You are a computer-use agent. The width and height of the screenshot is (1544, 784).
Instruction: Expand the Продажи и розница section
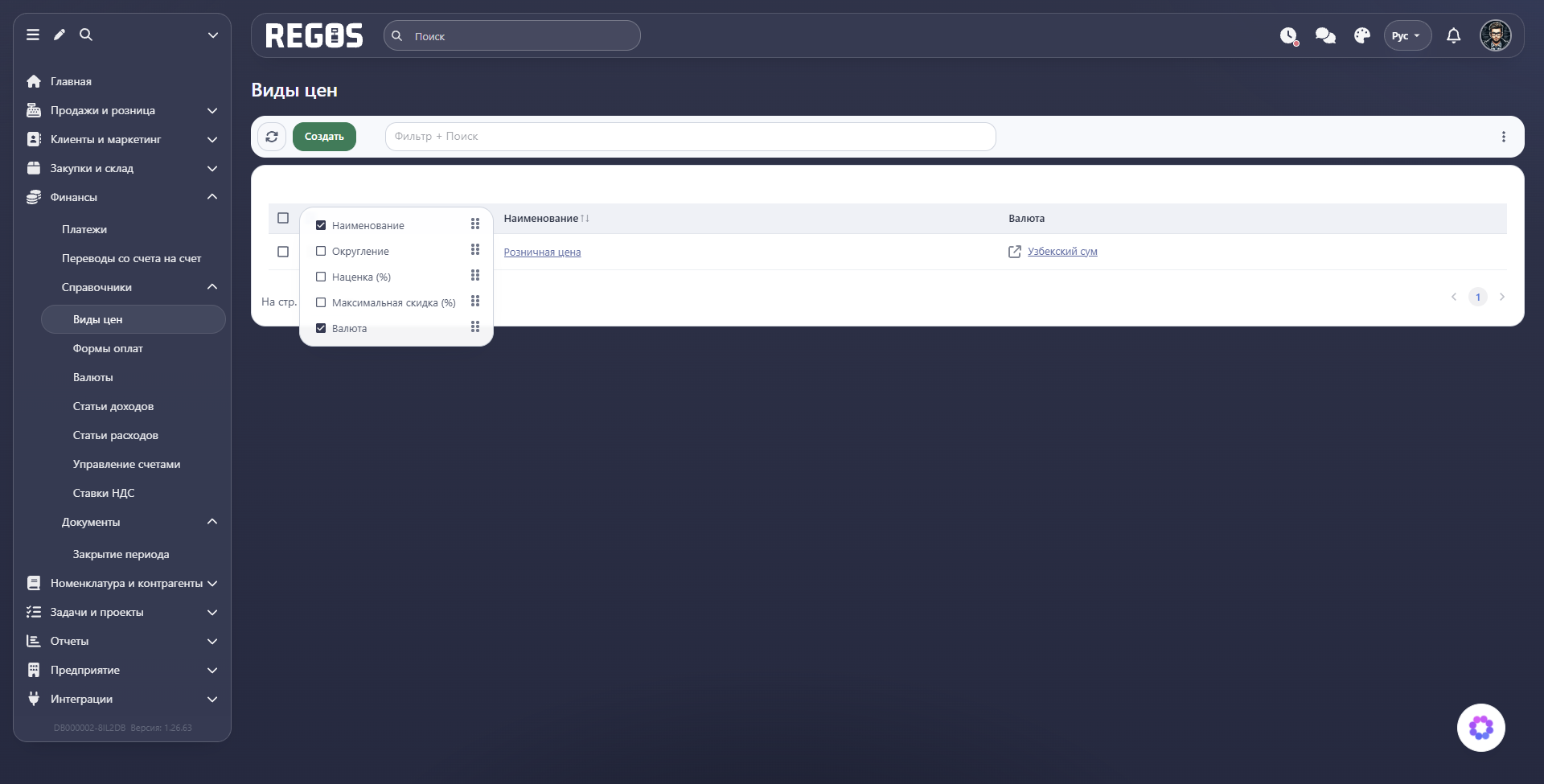point(122,110)
